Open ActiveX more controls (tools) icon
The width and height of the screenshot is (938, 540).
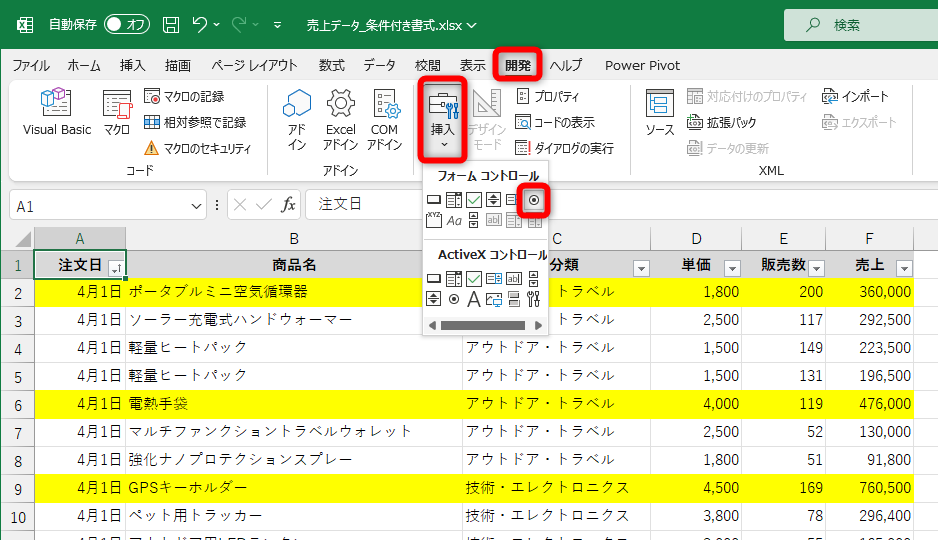(x=534, y=298)
